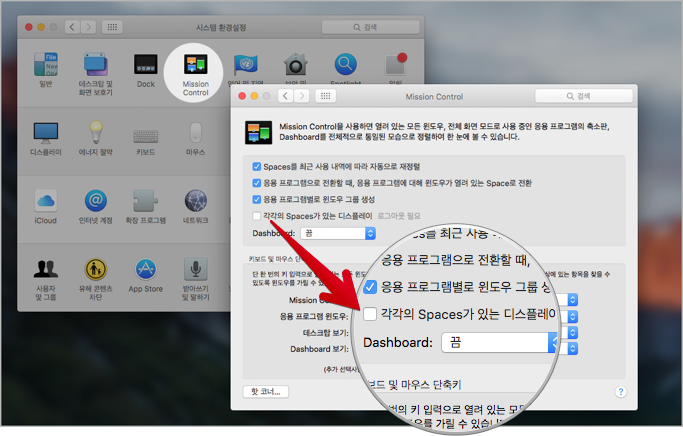The height and width of the screenshot is (436, 683).
Task: Open the highlighted Mission Control icon in 시스템 환경설정
Action: pyautogui.click(x=196, y=65)
